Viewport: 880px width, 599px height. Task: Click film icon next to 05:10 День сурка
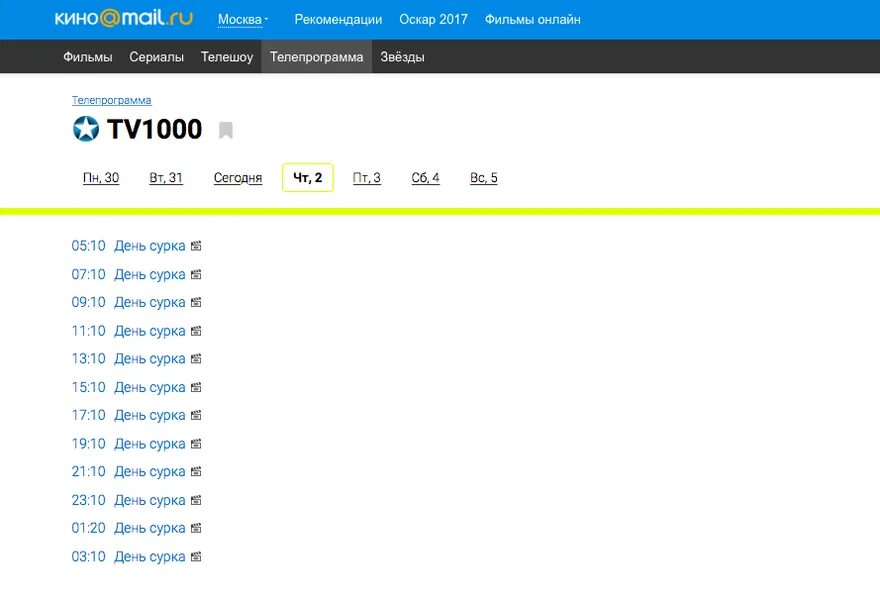[196, 246]
